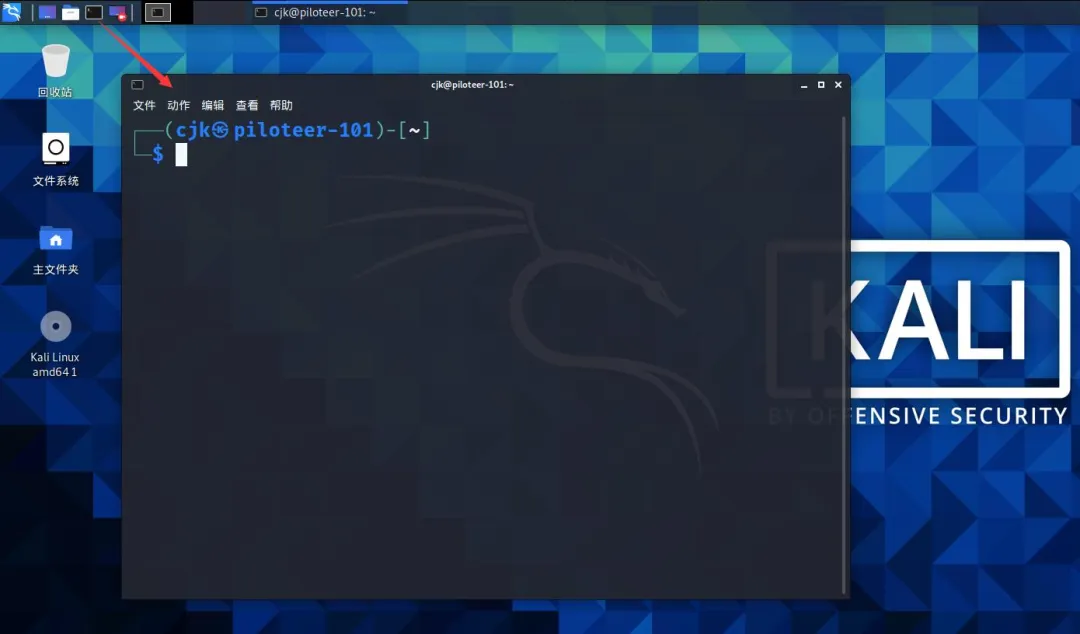
Task: Select the workspace switcher box
Action: [x=158, y=12]
